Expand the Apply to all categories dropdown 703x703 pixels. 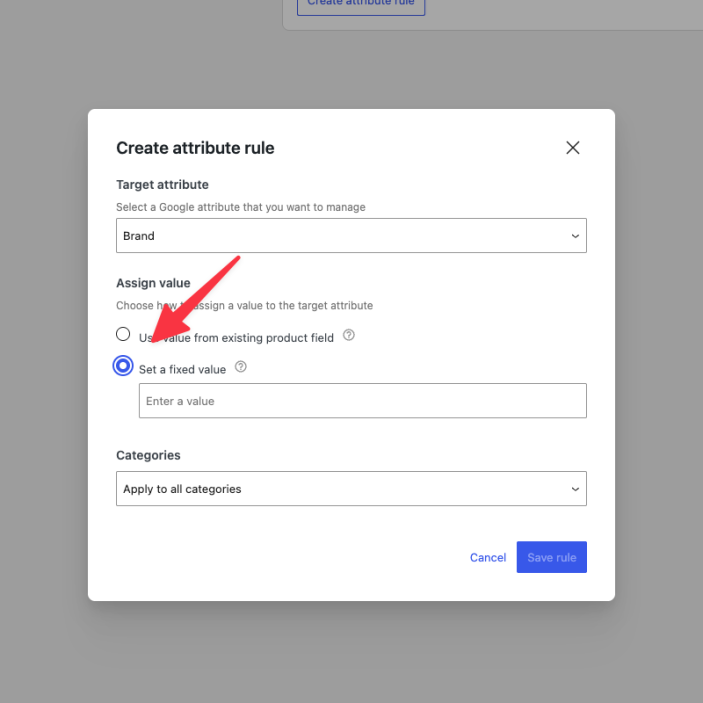point(350,489)
